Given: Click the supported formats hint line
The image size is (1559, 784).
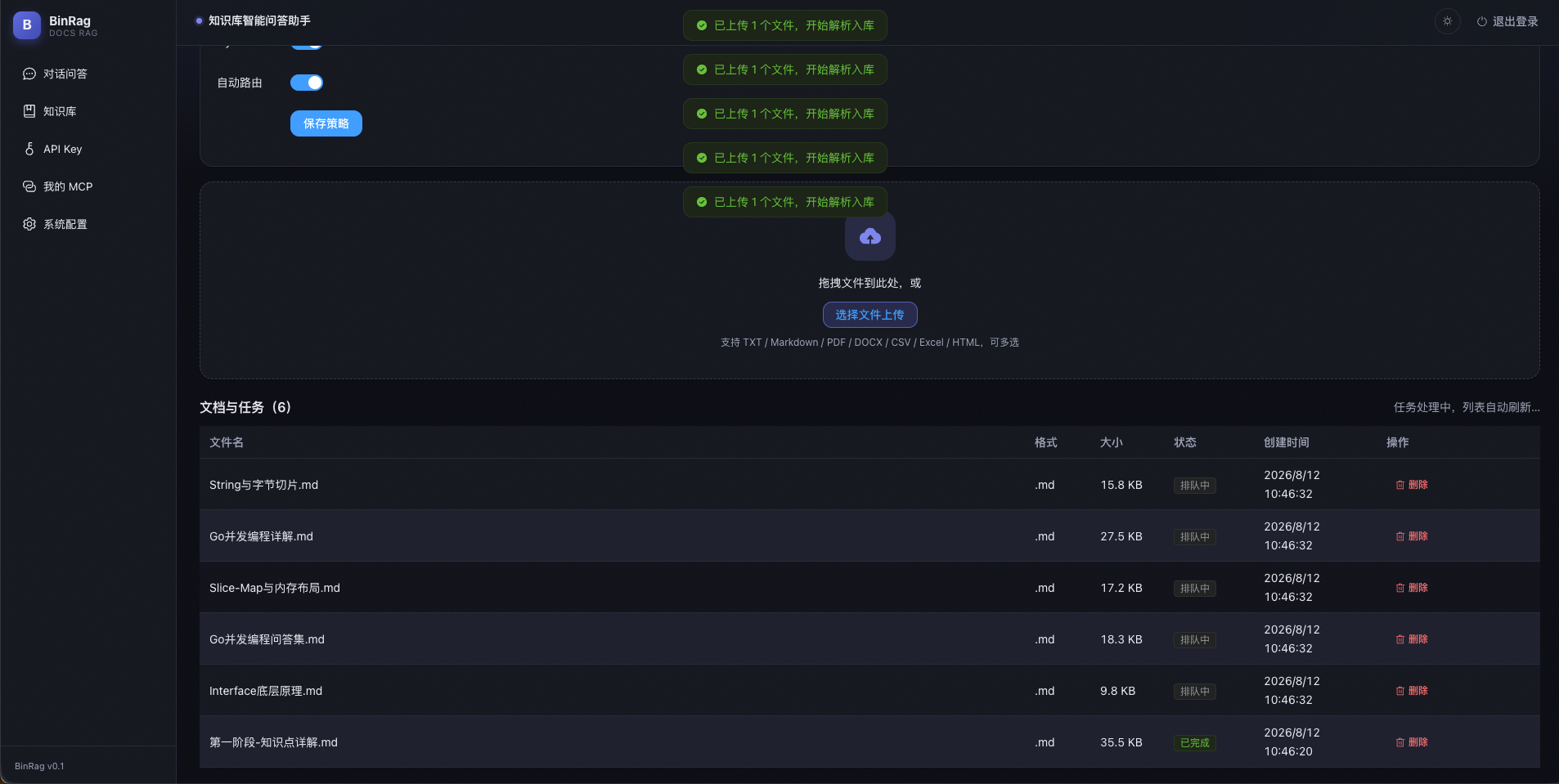Looking at the screenshot, I should (870, 343).
